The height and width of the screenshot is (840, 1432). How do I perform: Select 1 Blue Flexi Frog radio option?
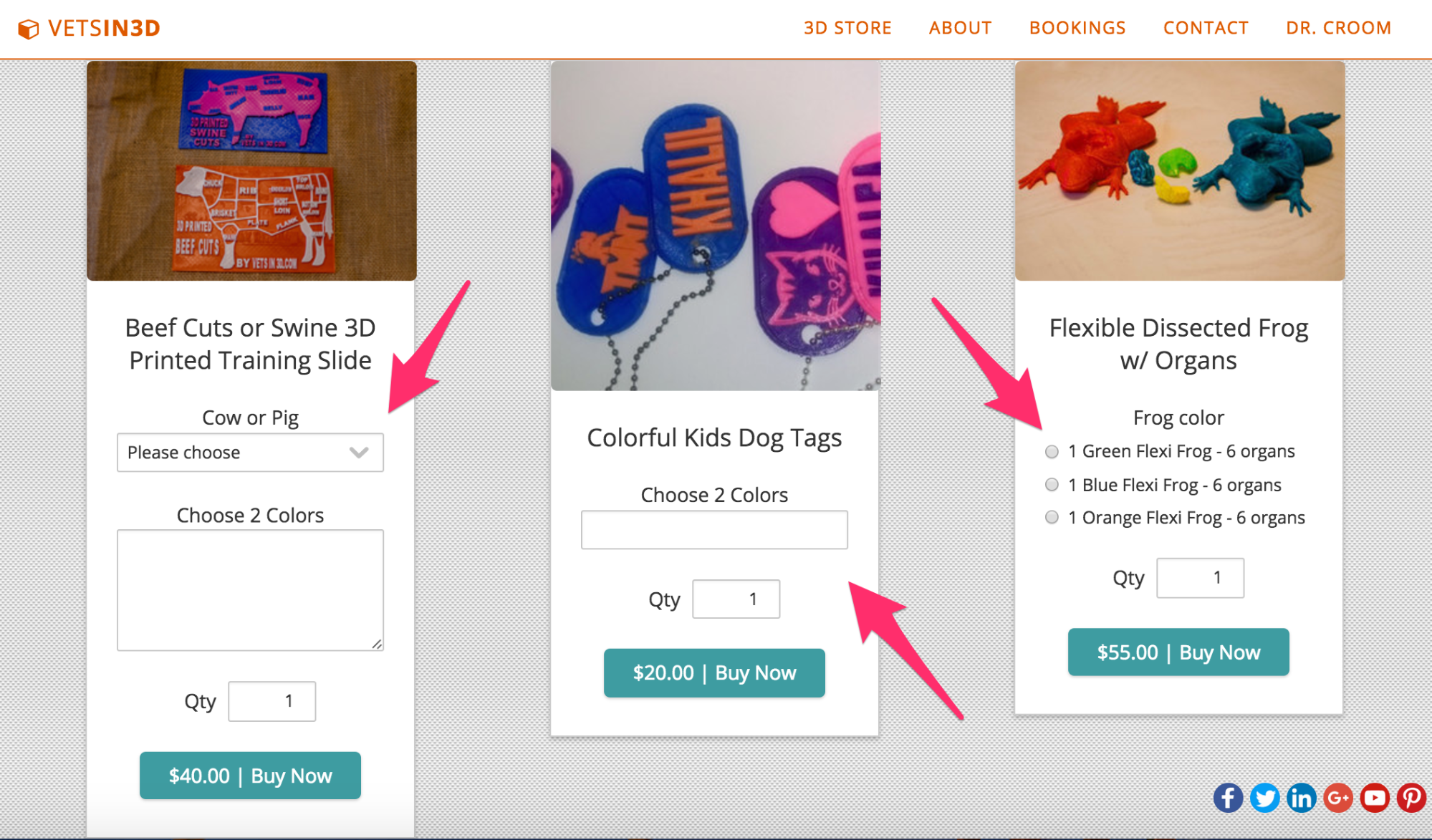point(1052,485)
